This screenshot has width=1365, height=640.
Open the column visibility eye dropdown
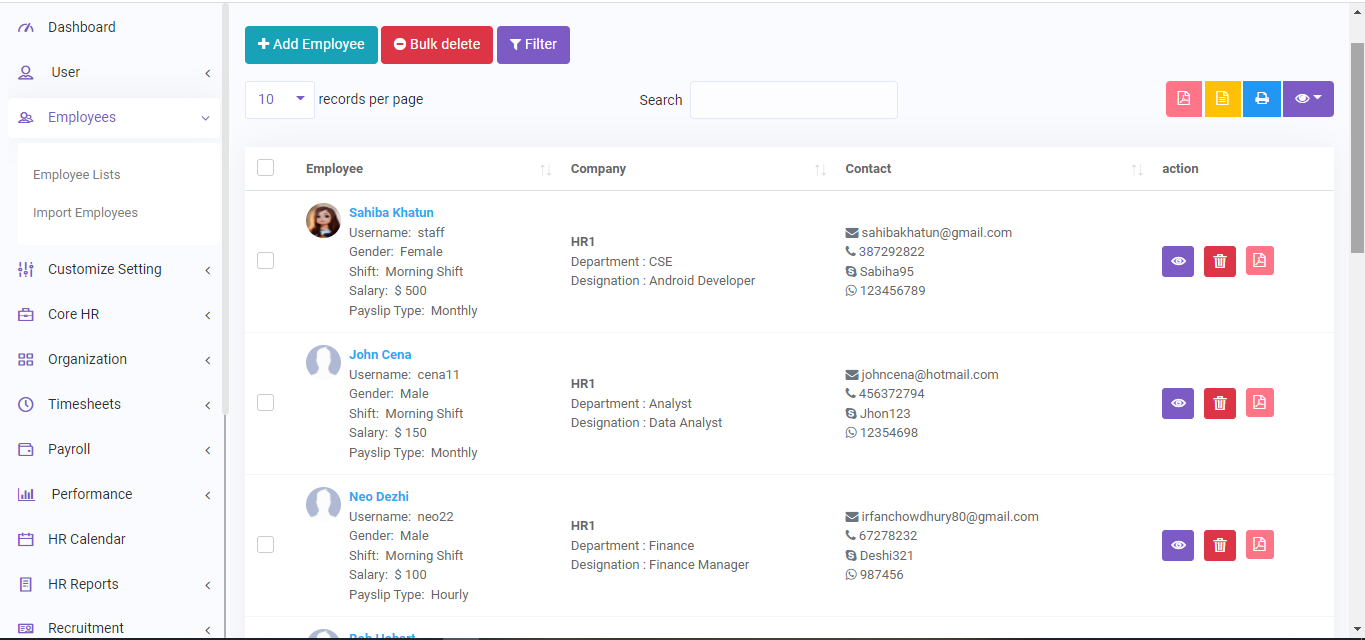1308,99
